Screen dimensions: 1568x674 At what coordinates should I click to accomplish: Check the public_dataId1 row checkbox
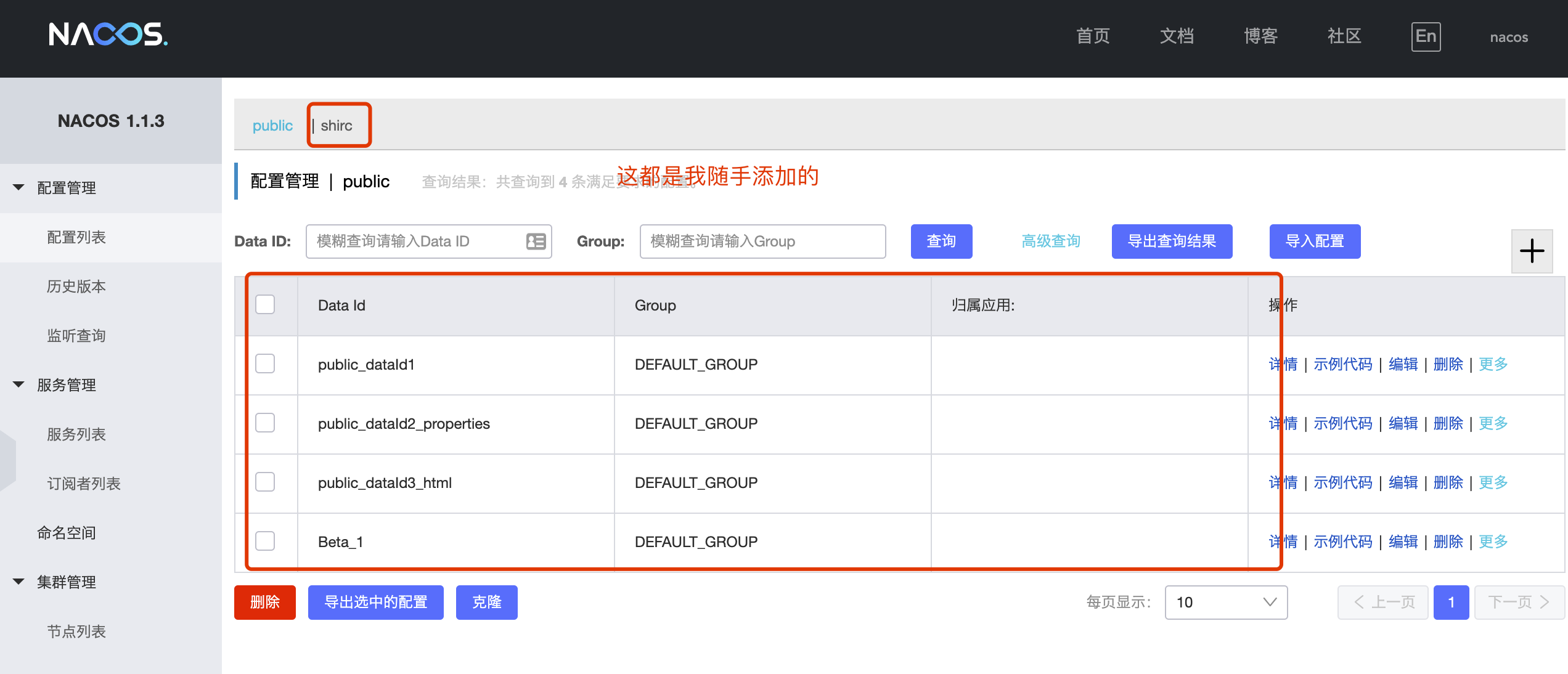(x=265, y=363)
